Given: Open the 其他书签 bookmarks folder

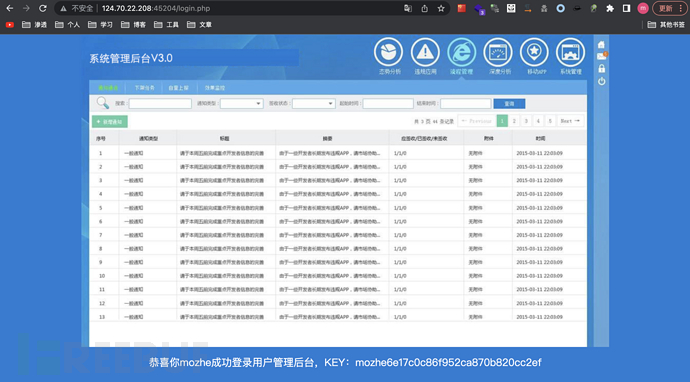Looking at the screenshot, I should (666, 25).
